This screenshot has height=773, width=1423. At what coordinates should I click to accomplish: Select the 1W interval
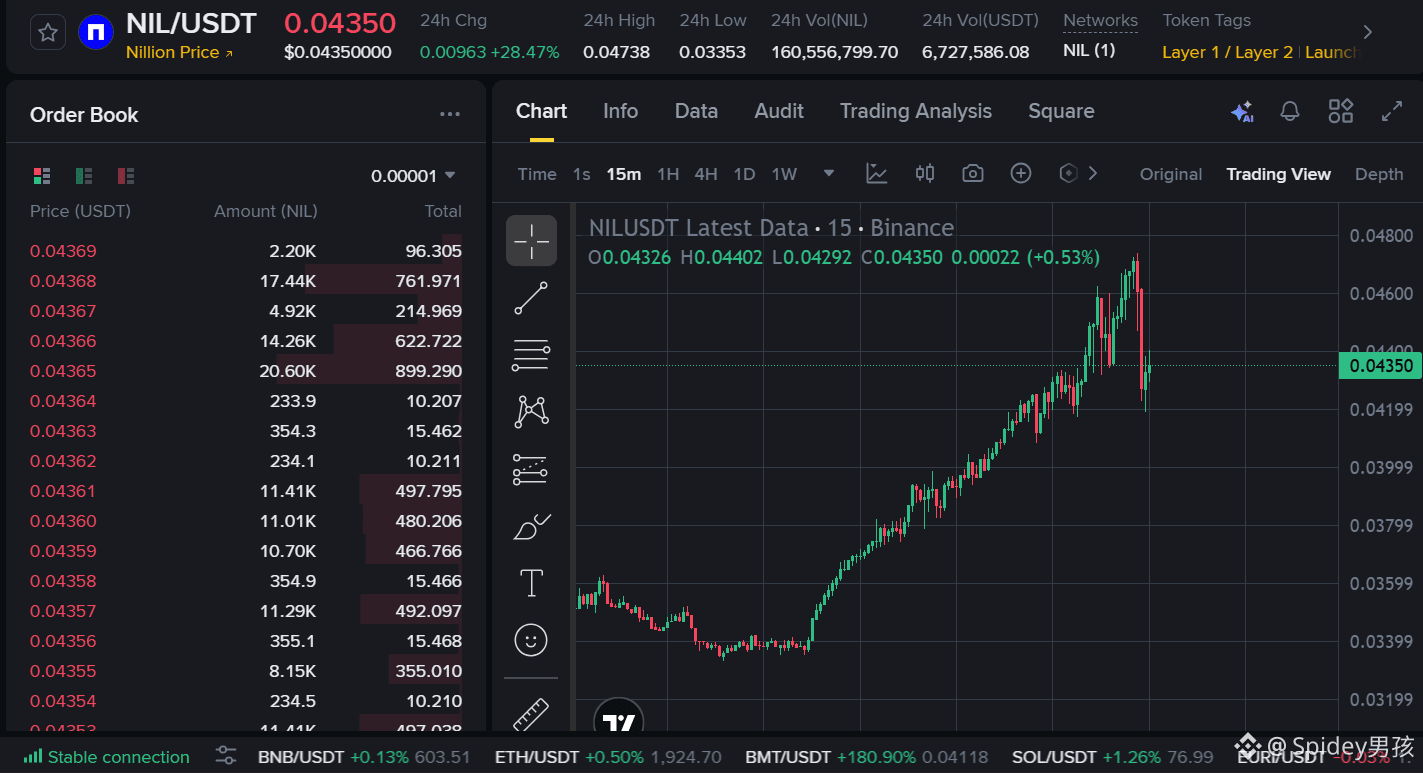(784, 174)
